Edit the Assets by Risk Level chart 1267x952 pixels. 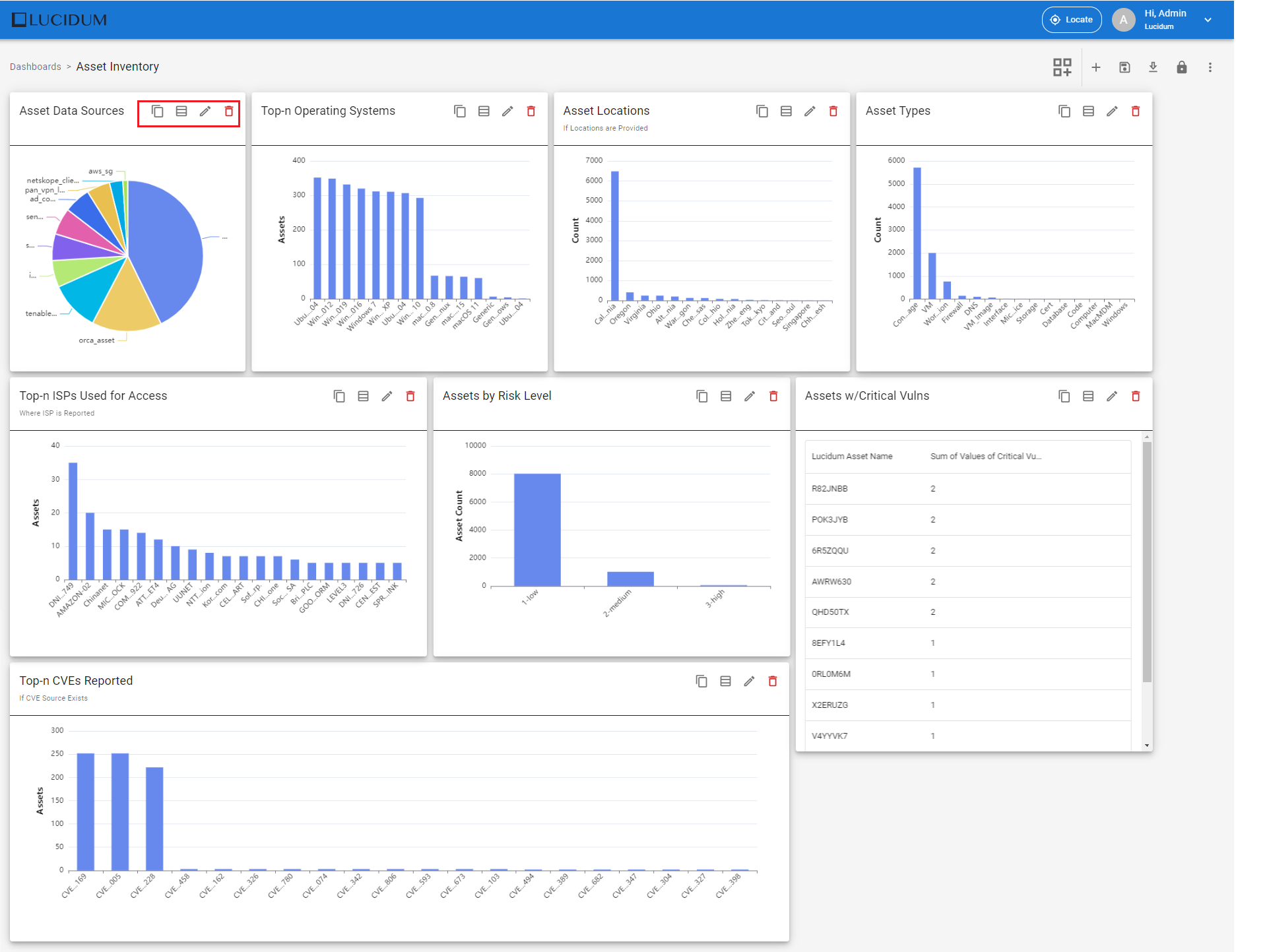click(750, 396)
